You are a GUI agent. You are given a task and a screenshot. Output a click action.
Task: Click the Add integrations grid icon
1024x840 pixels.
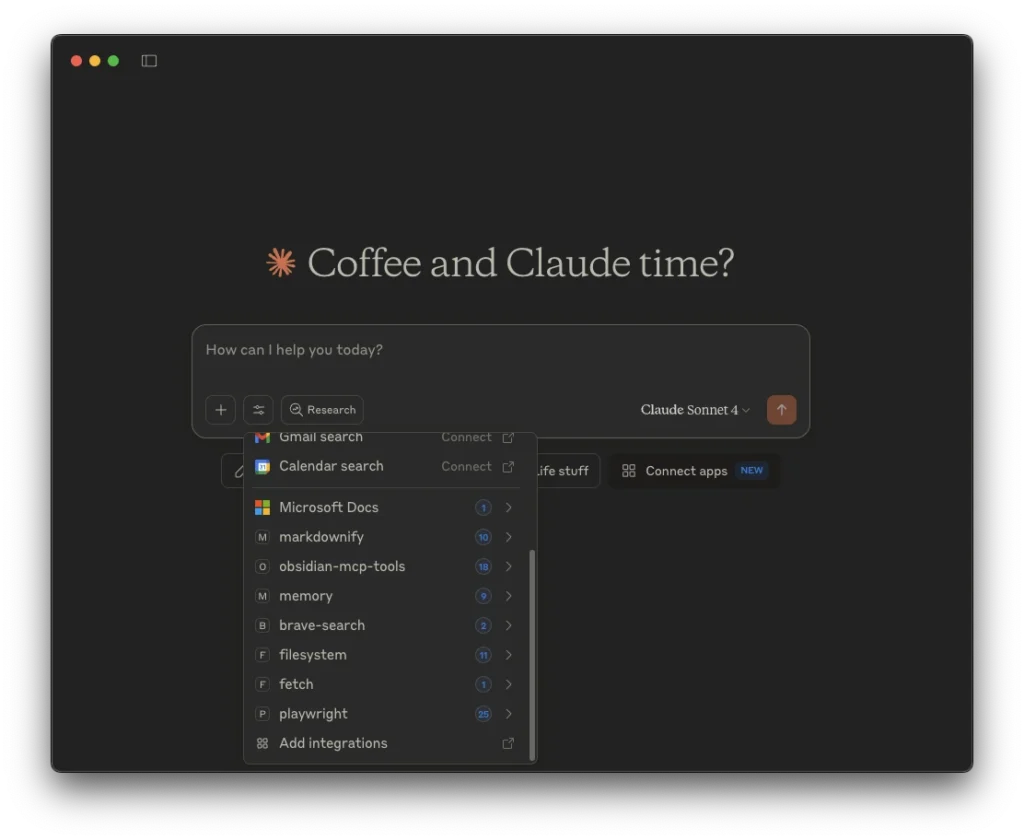pyautogui.click(x=263, y=743)
